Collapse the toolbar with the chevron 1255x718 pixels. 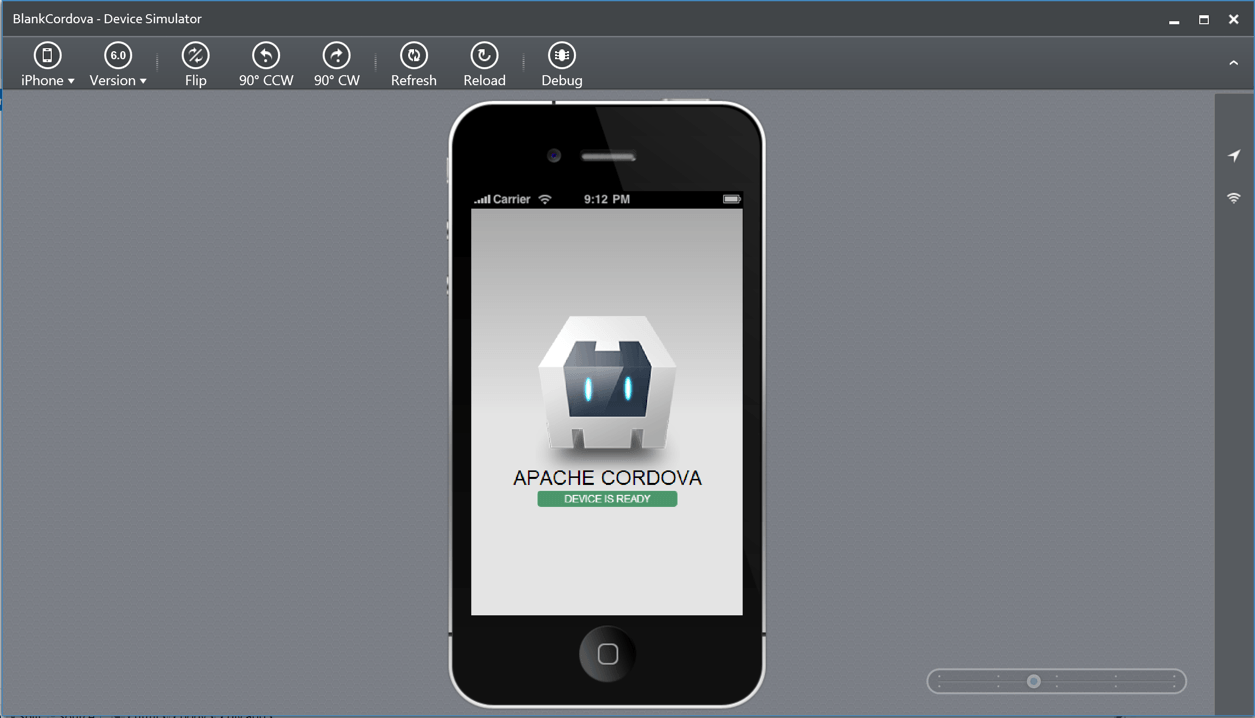click(1233, 63)
